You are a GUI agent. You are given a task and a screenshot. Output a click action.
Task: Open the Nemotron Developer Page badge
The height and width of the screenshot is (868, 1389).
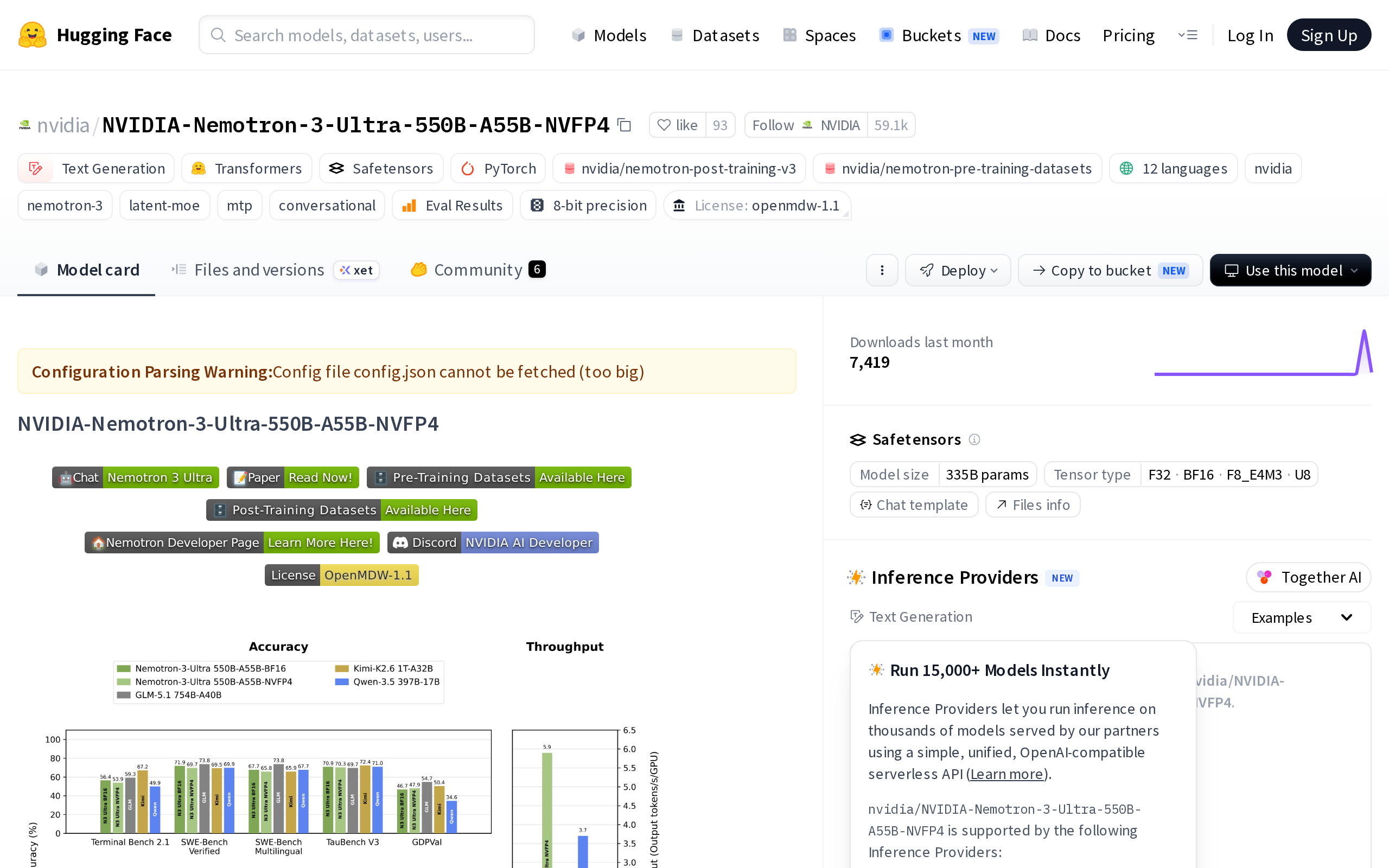[232, 543]
